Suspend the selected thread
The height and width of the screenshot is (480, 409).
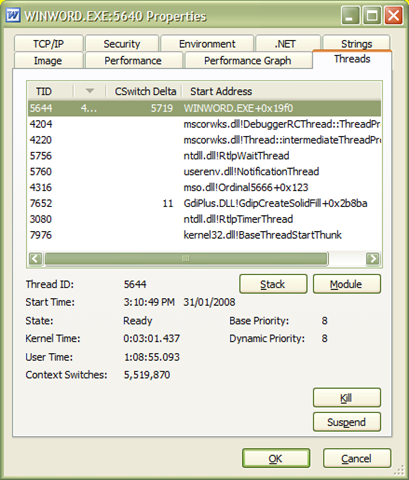[x=347, y=422]
